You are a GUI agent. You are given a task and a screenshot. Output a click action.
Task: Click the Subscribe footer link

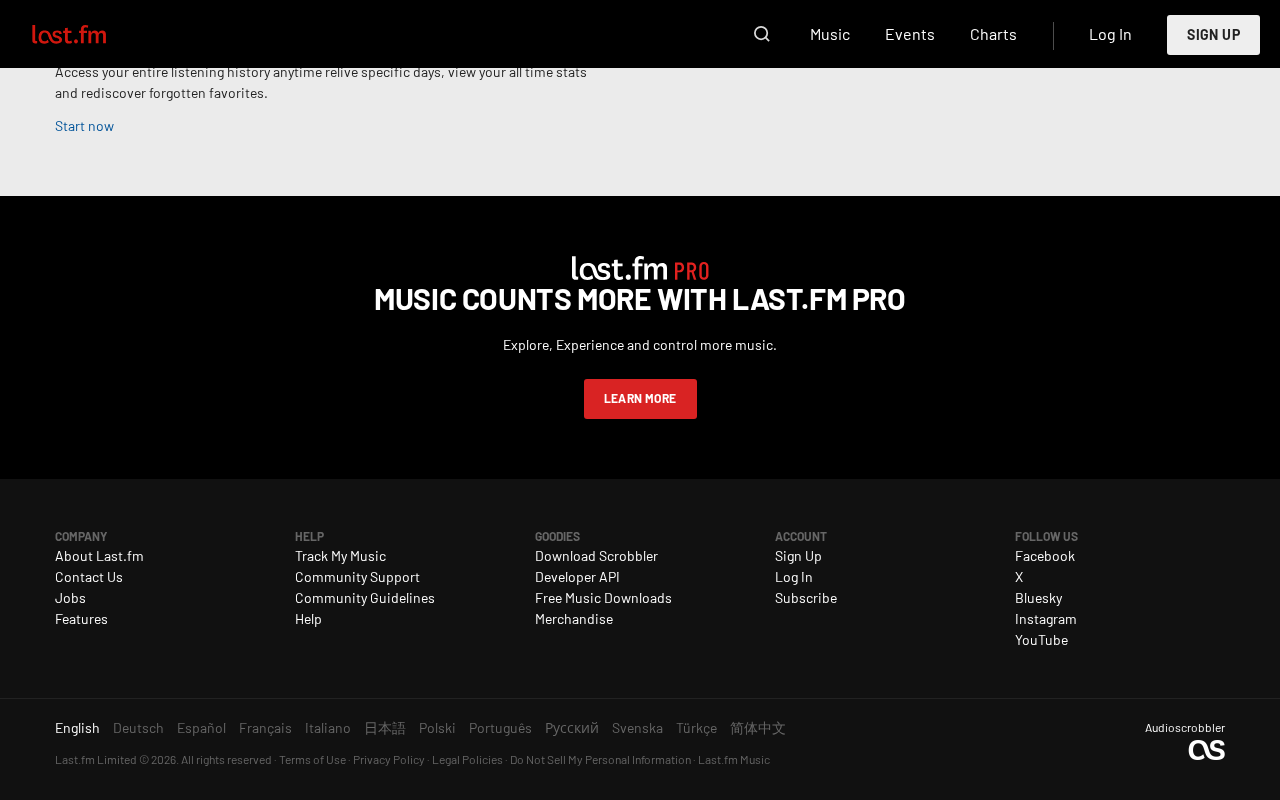point(806,598)
